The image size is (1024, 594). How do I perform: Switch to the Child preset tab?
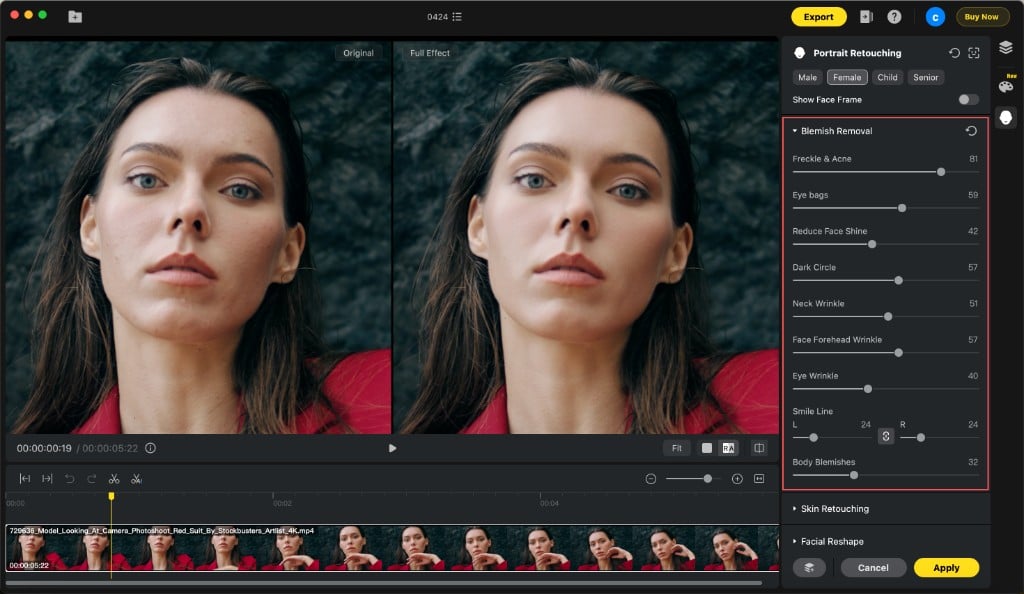coord(888,77)
